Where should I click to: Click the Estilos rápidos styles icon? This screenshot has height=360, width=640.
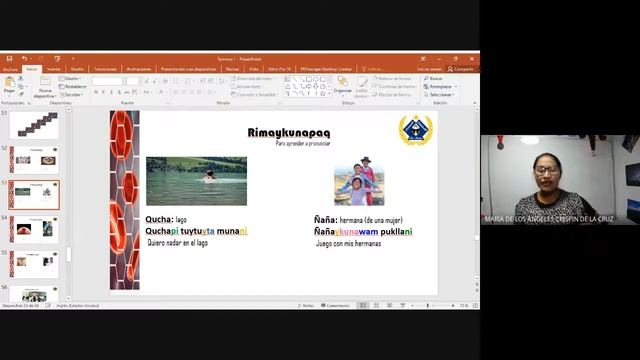click(361, 82)
